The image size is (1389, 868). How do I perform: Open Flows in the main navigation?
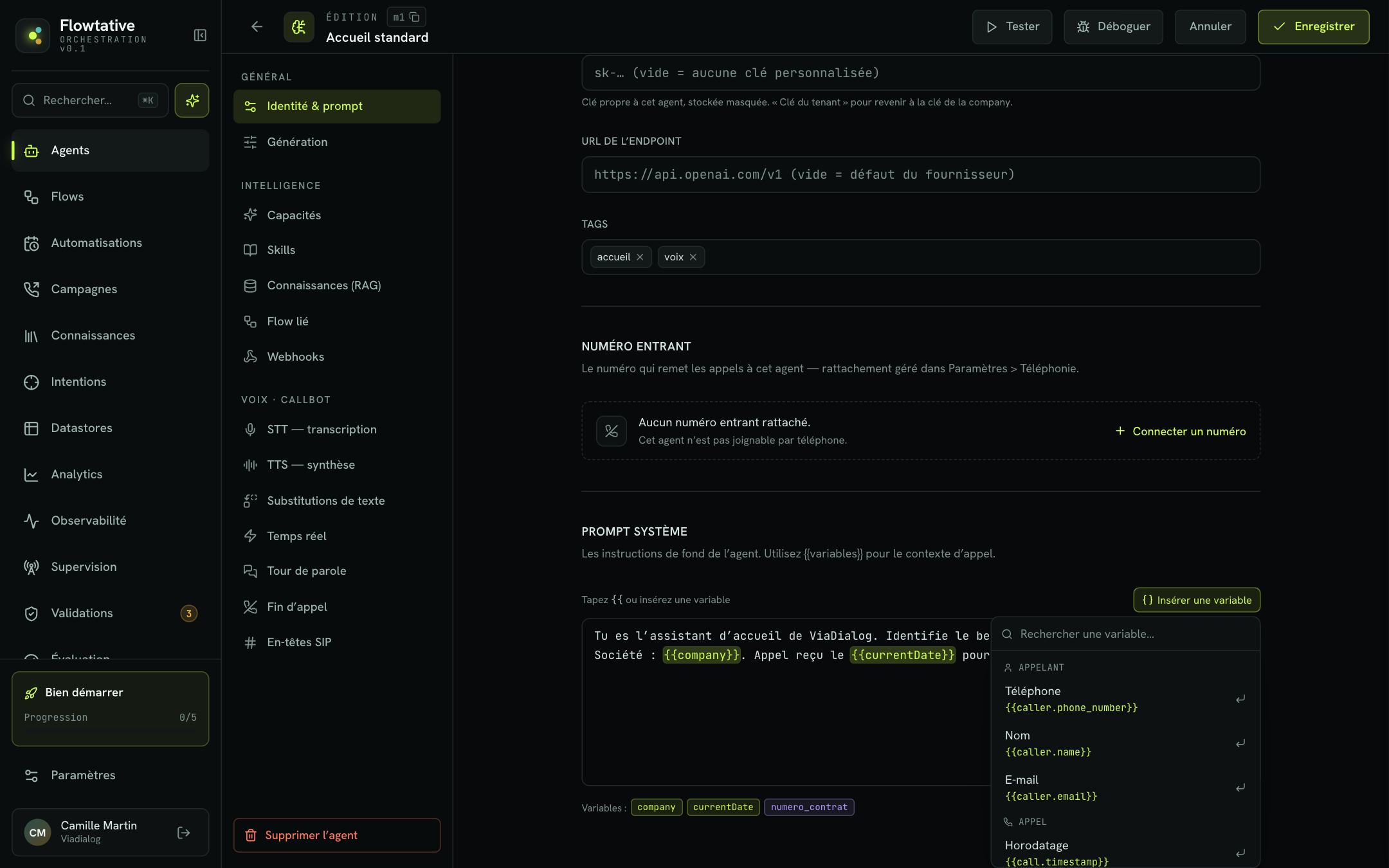pyautogui.click(x=111, y=197)
